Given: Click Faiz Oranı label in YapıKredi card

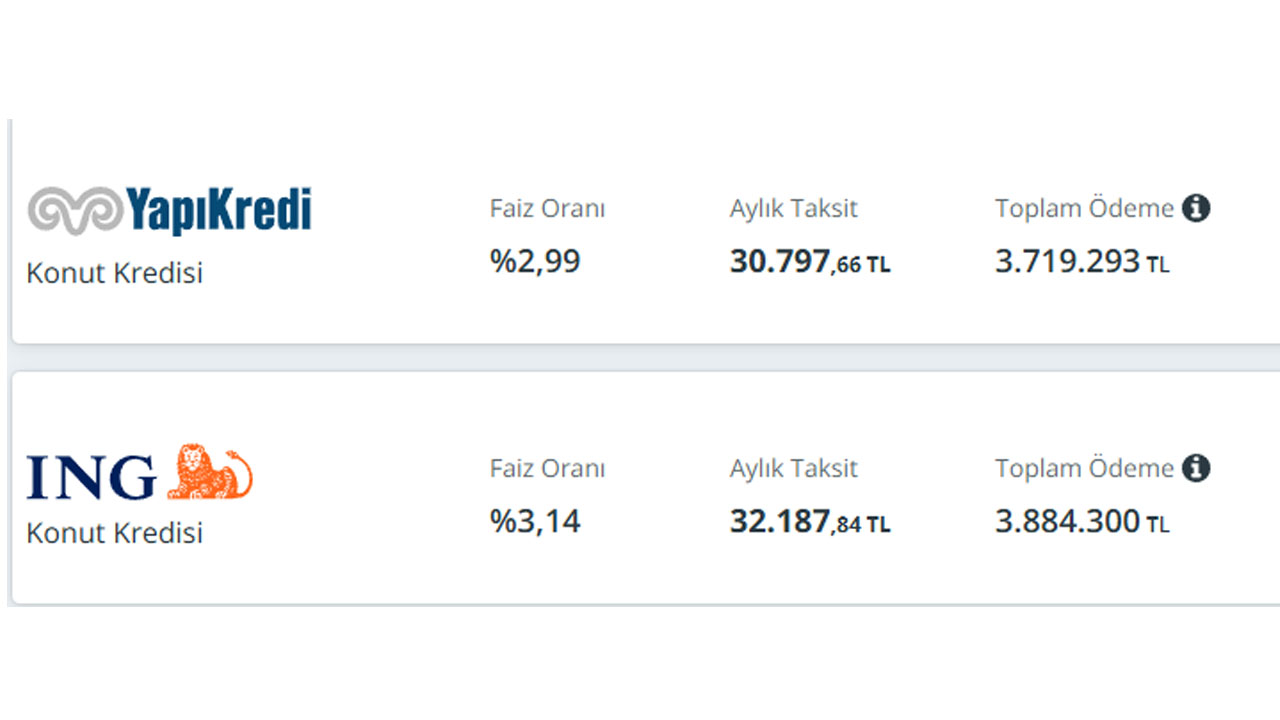Looking at the screenshot, I should (x=547, y=209).
